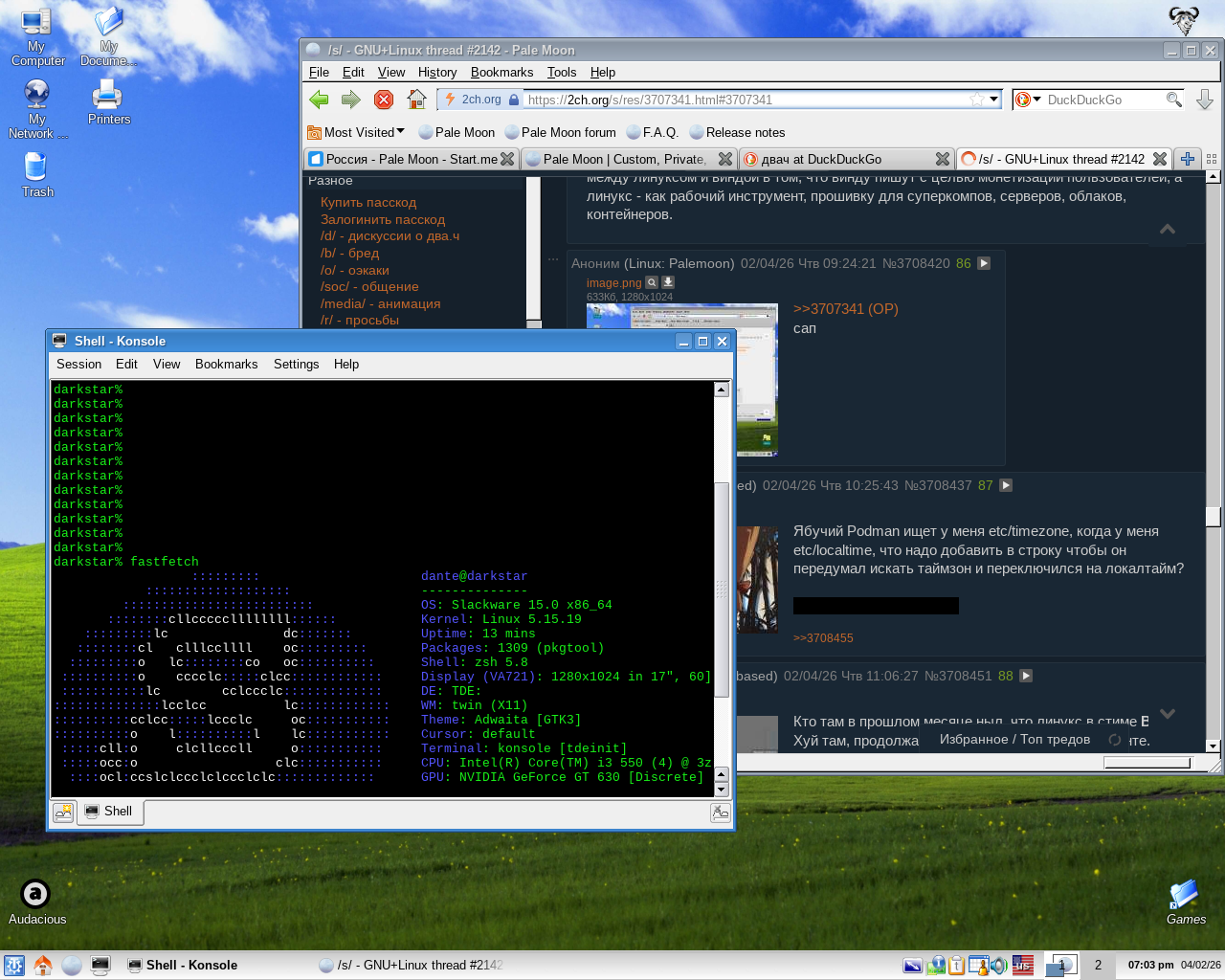Open the search engine selector dropdown
The height and width of the screenshot is (980, 1225).
pyautogui.click(x=1028, y=100)
